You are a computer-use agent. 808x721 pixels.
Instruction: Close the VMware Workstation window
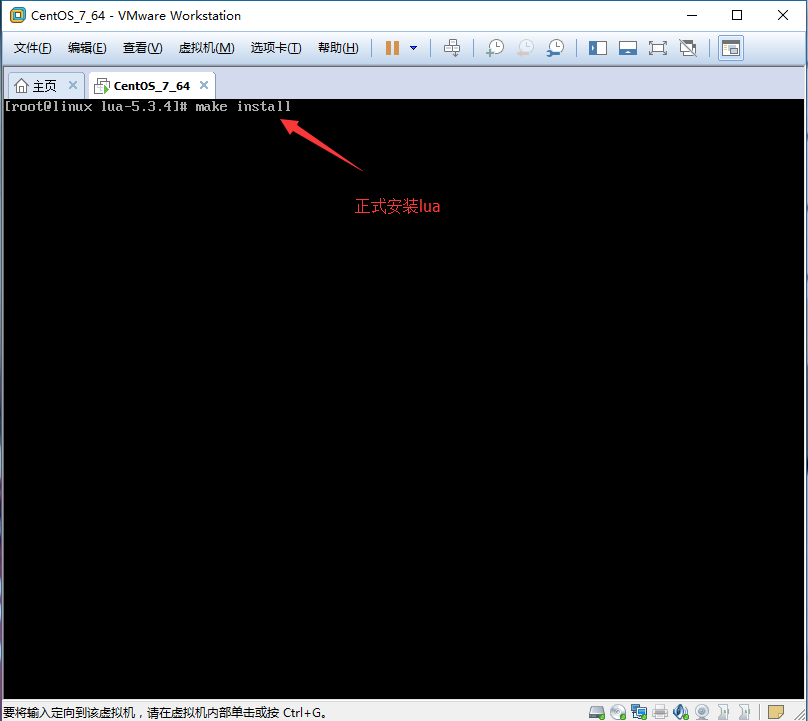pos(783,15)
